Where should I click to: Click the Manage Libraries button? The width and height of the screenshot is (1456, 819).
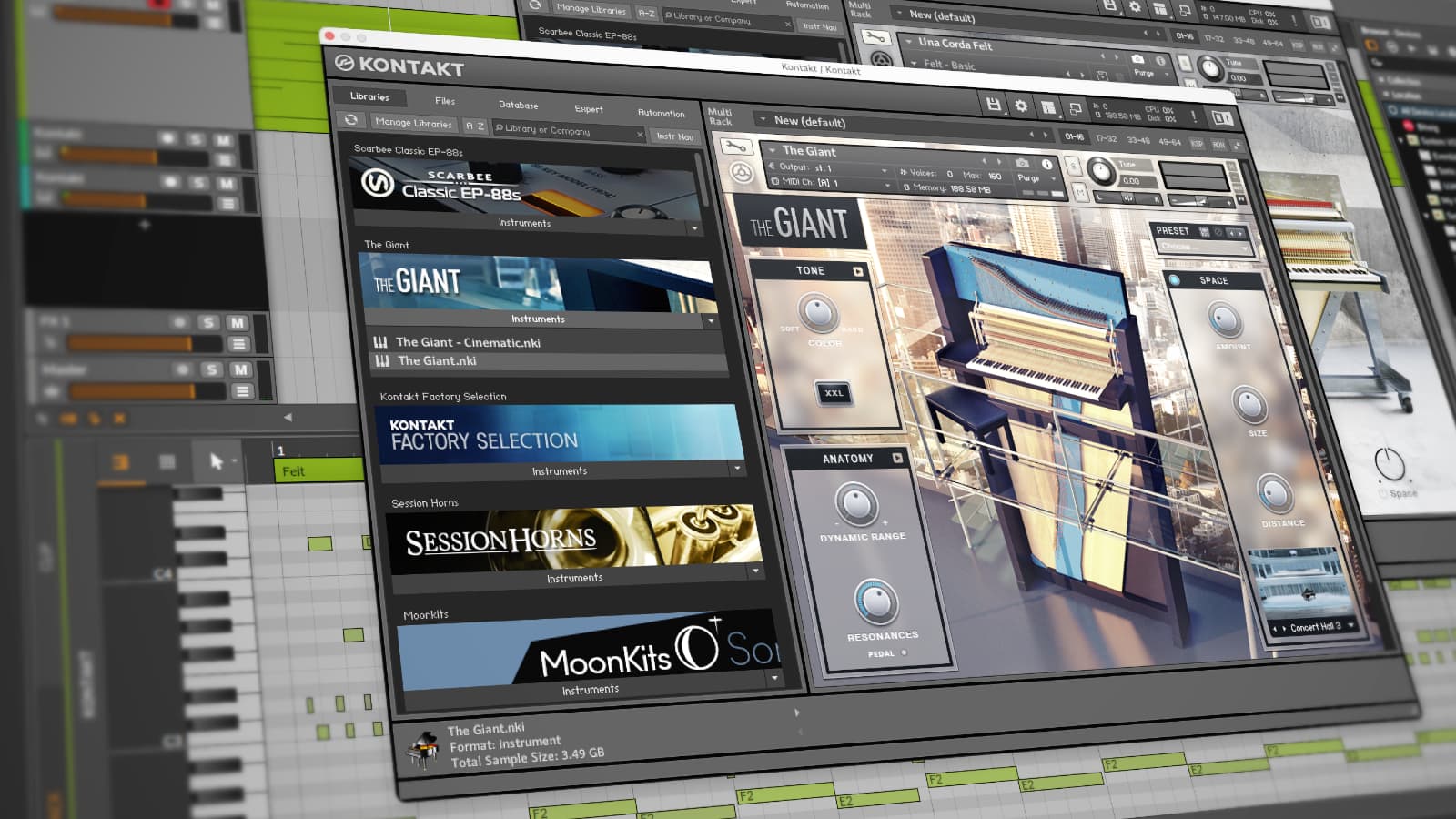(x=414, y=125)
